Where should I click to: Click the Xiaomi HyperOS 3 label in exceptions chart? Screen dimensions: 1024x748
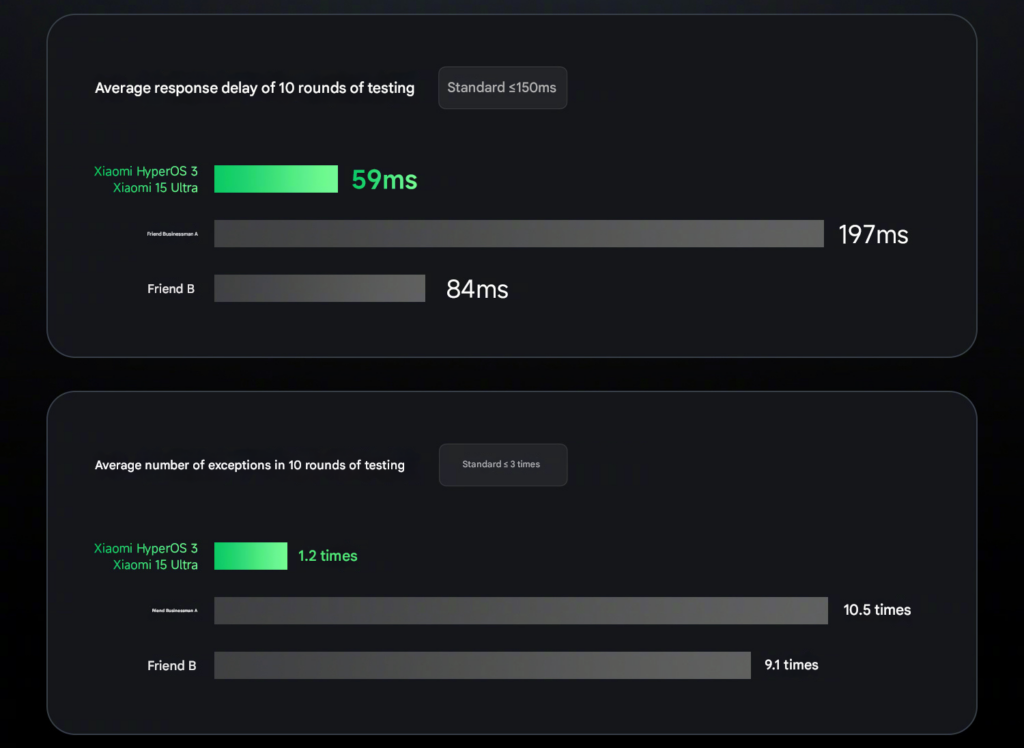[146, 548]
